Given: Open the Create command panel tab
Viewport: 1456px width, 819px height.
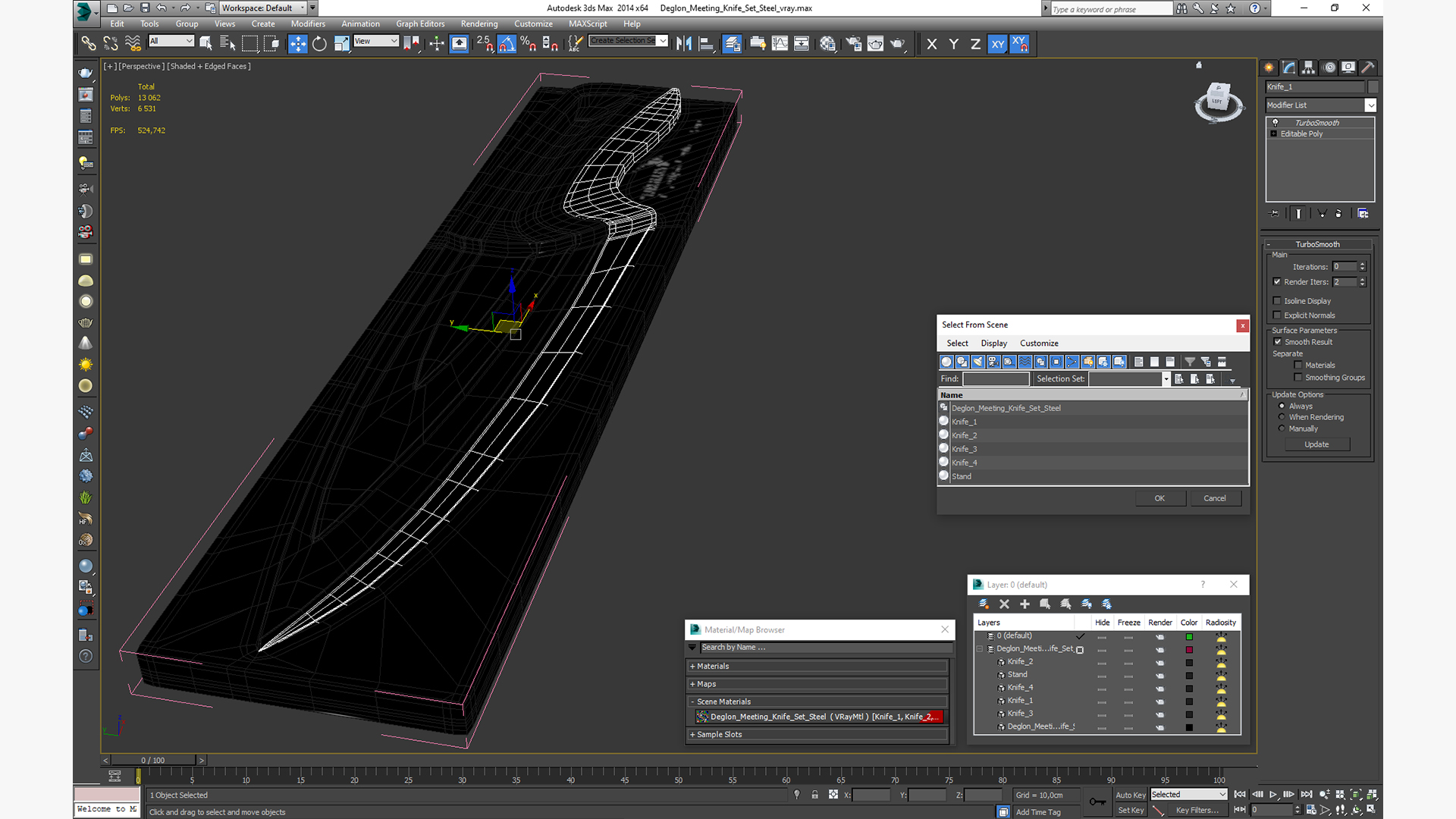Looking at the screenshot, I should [x=1269, y=67].
